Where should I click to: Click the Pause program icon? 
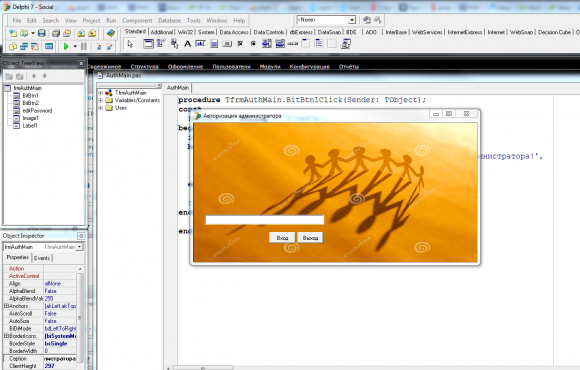[84, 47]
